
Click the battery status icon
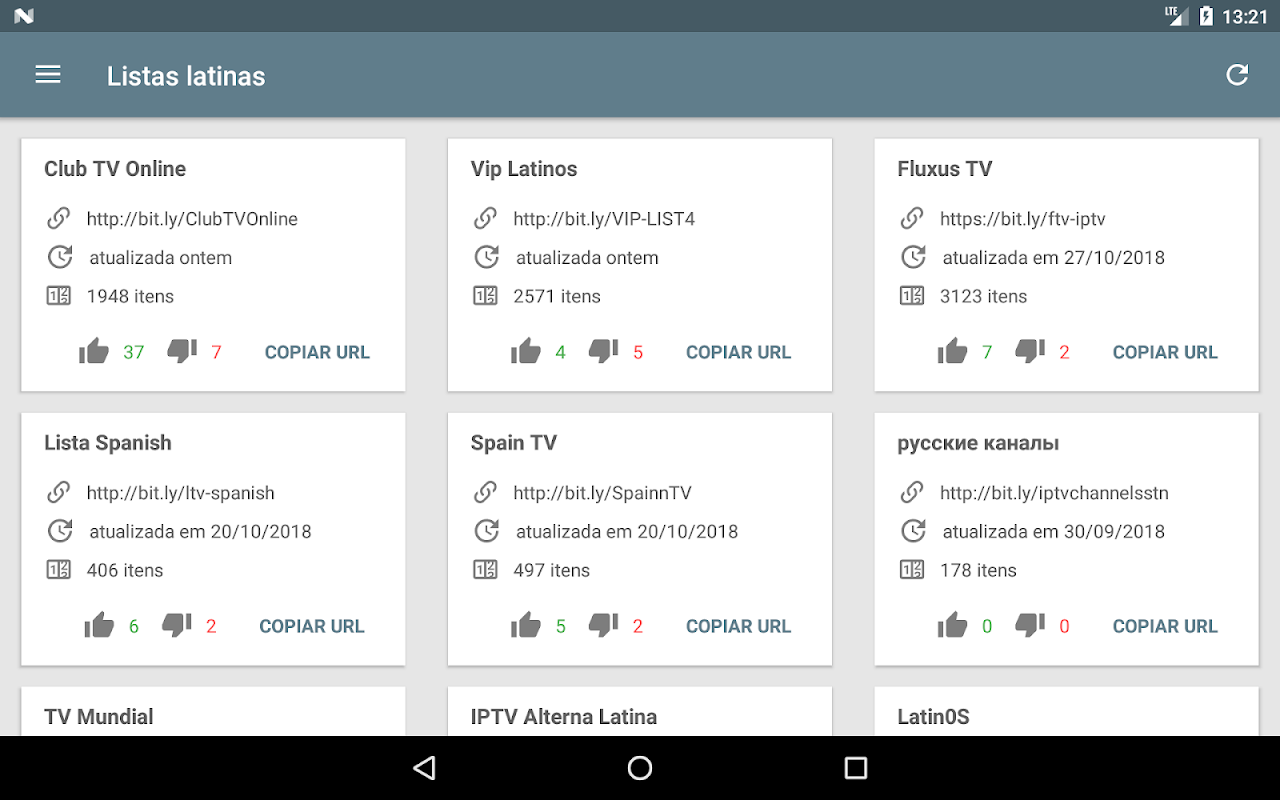click(x=1206, y=16)
